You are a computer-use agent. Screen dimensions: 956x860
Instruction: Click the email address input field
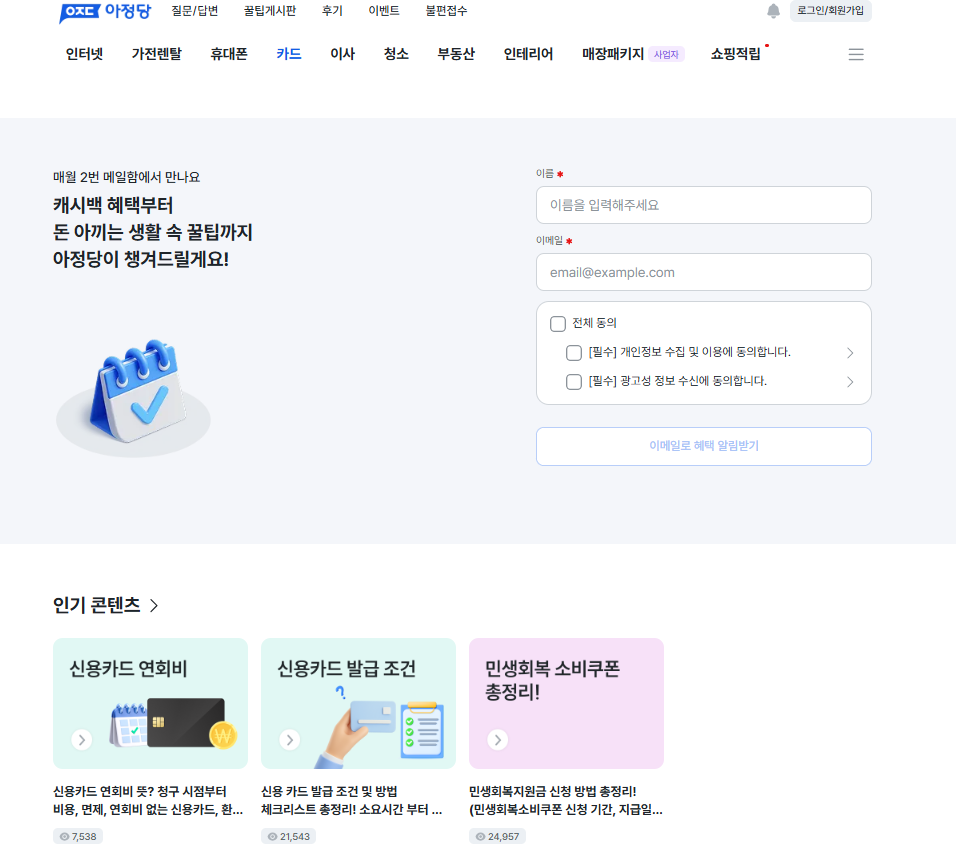coord(704,272)
